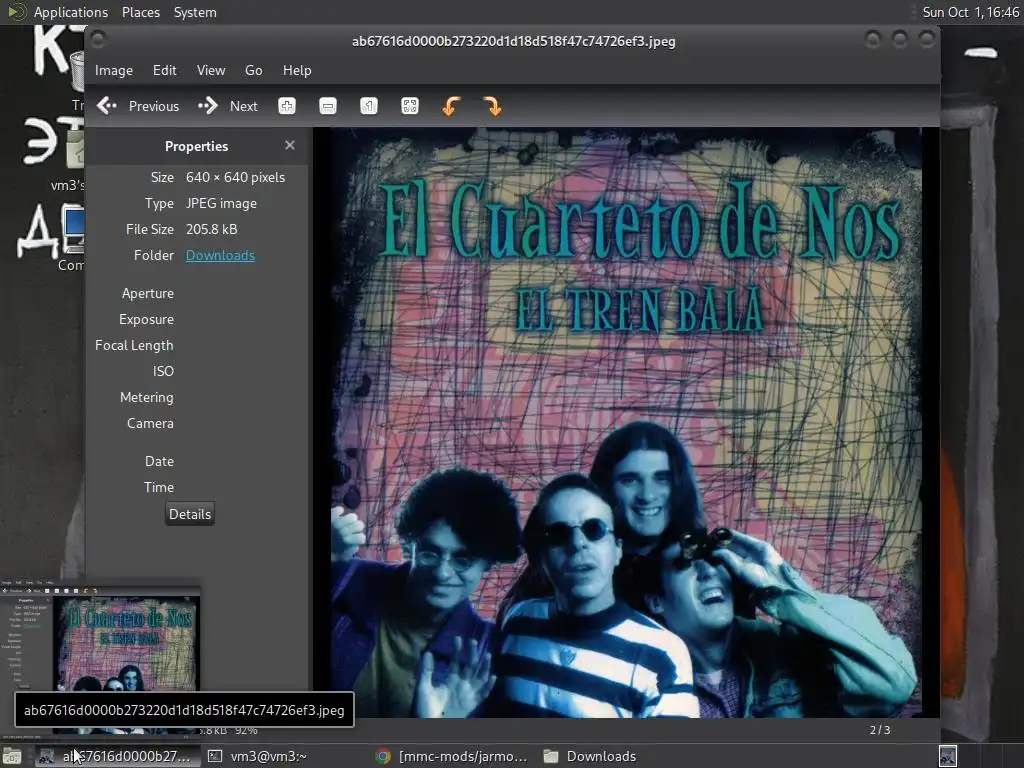This screenshot has width=1024, height=768.
Task: Click the Camera label in Properties
Action: tap(150, 423)
